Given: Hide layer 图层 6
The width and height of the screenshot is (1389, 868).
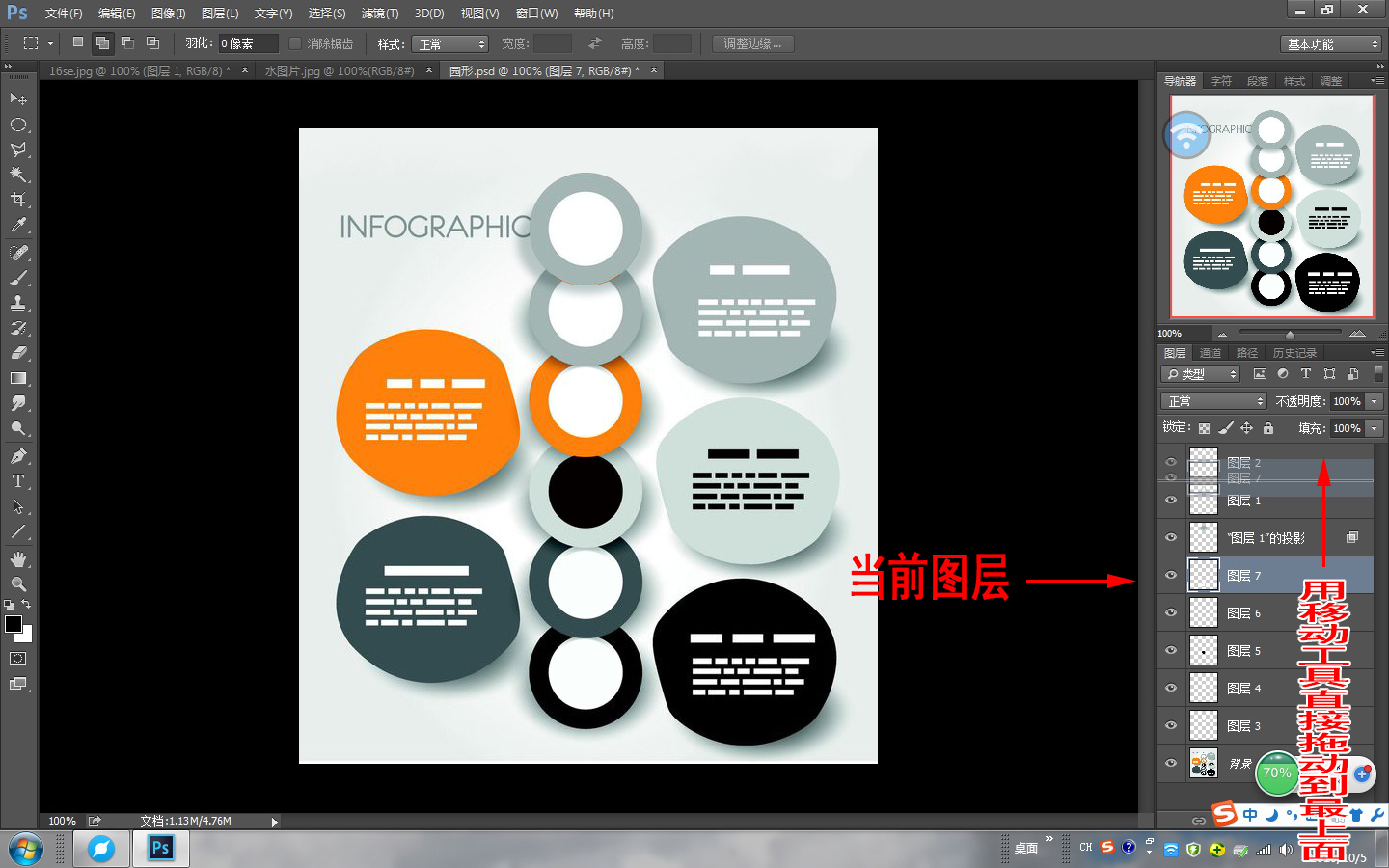Looking at the screenshot, I should (1171, 613).
